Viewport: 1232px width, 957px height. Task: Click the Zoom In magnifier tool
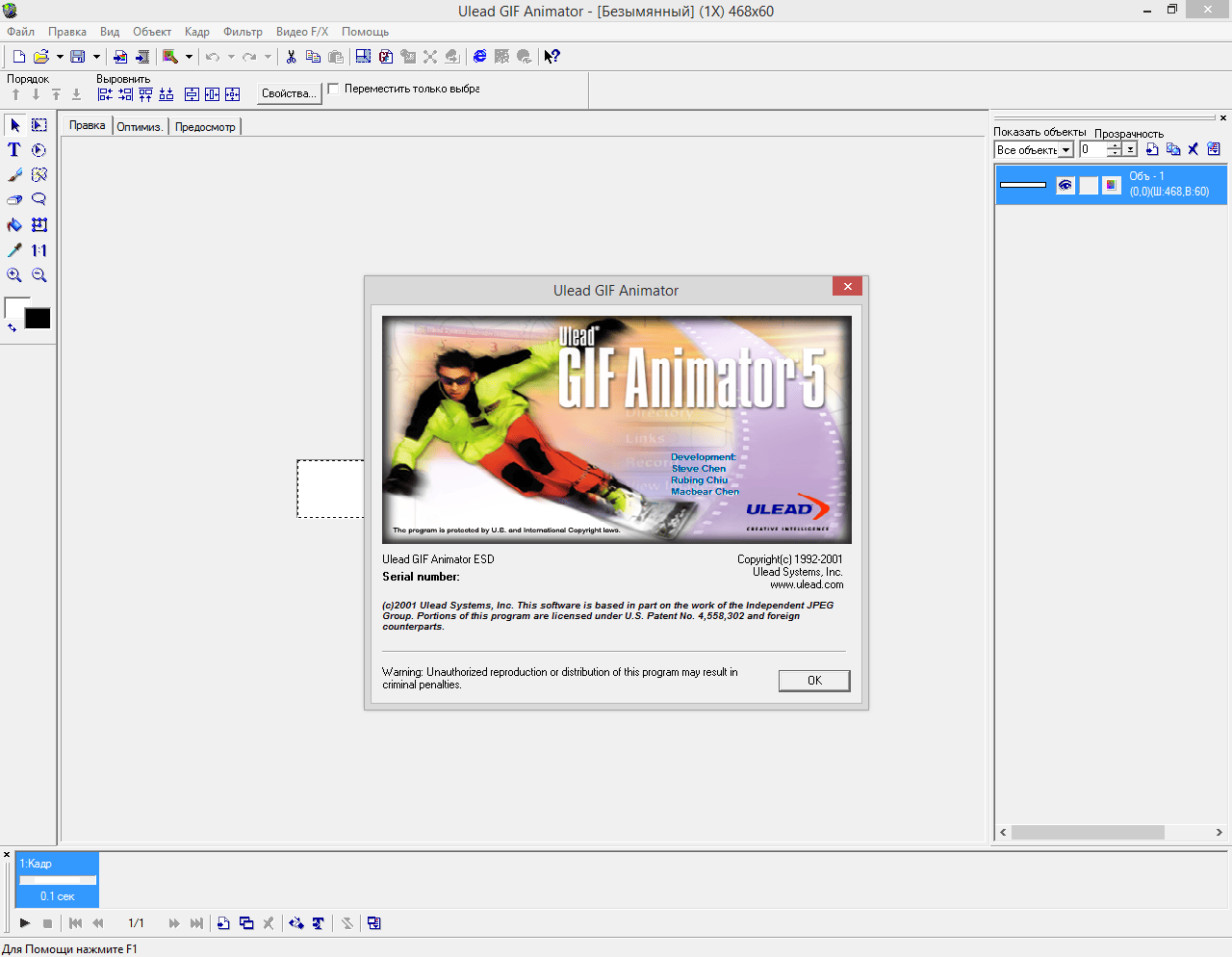[x=14, y=275]
